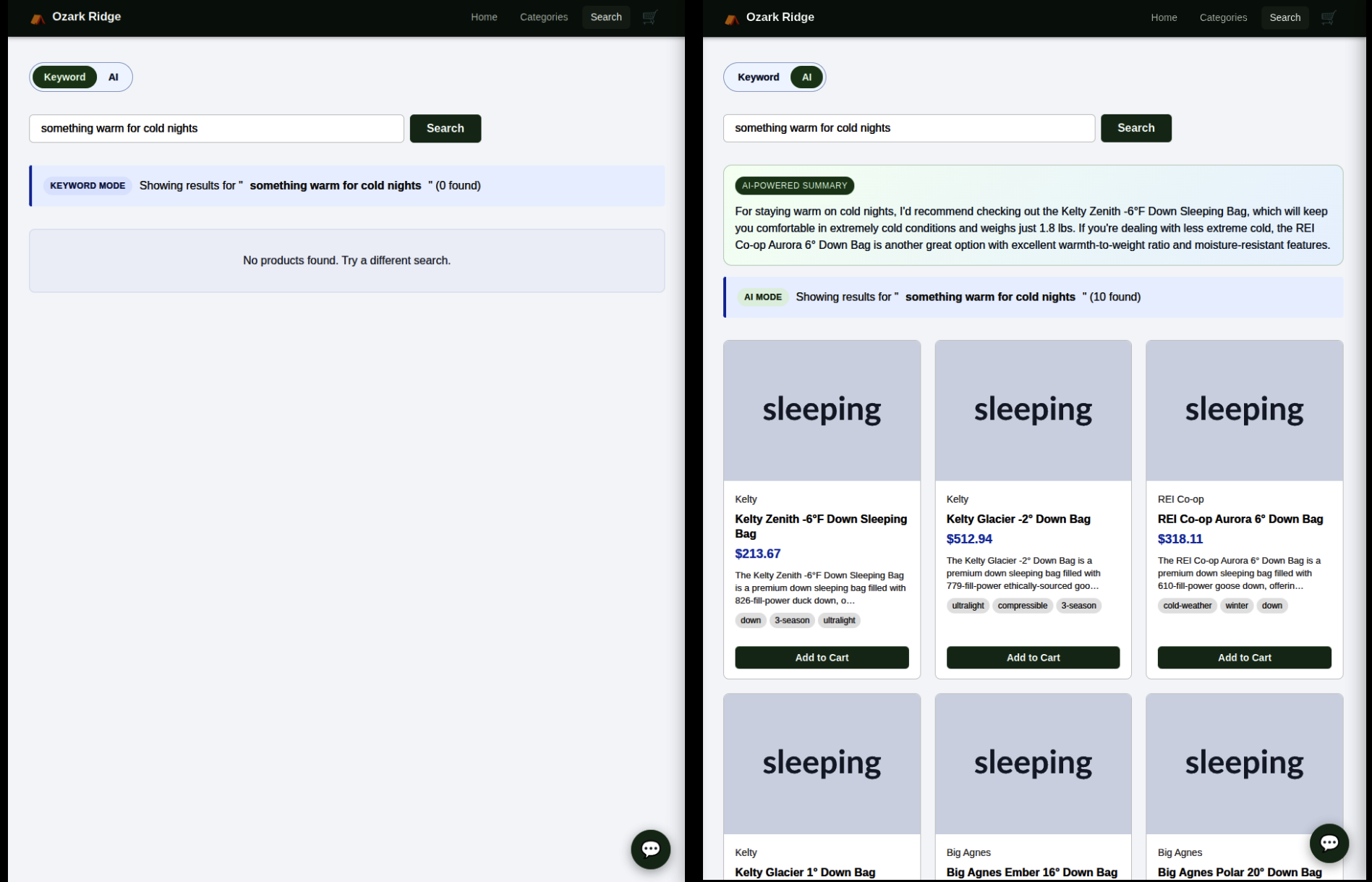
Task: Click the AI MODE badge
Action: pos(762,297)
